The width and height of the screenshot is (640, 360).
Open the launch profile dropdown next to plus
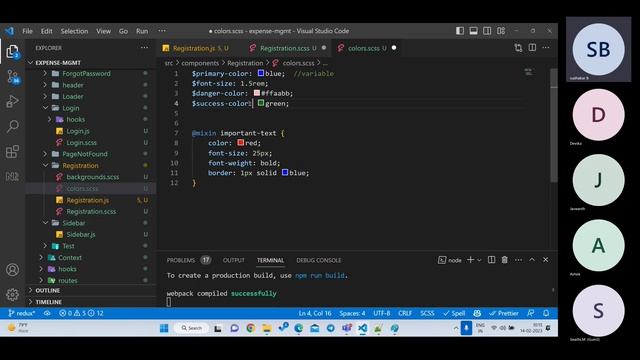(x=479, y=260)
